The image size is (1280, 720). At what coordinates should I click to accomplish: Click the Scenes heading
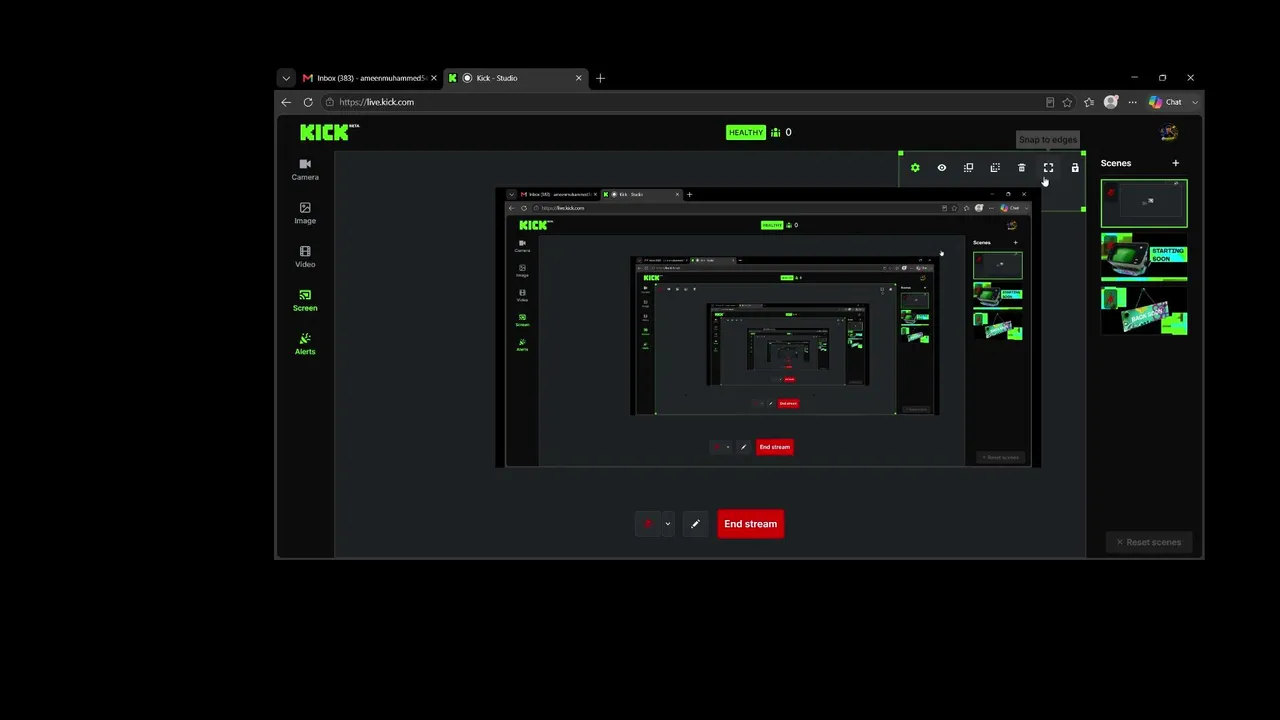pyautogui.click(x=1116, y=163)
